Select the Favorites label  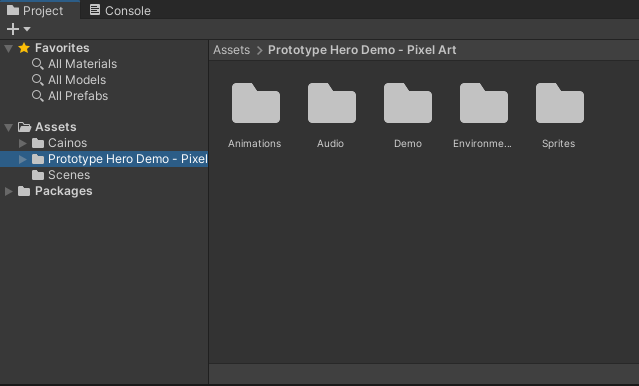point(62,48)
